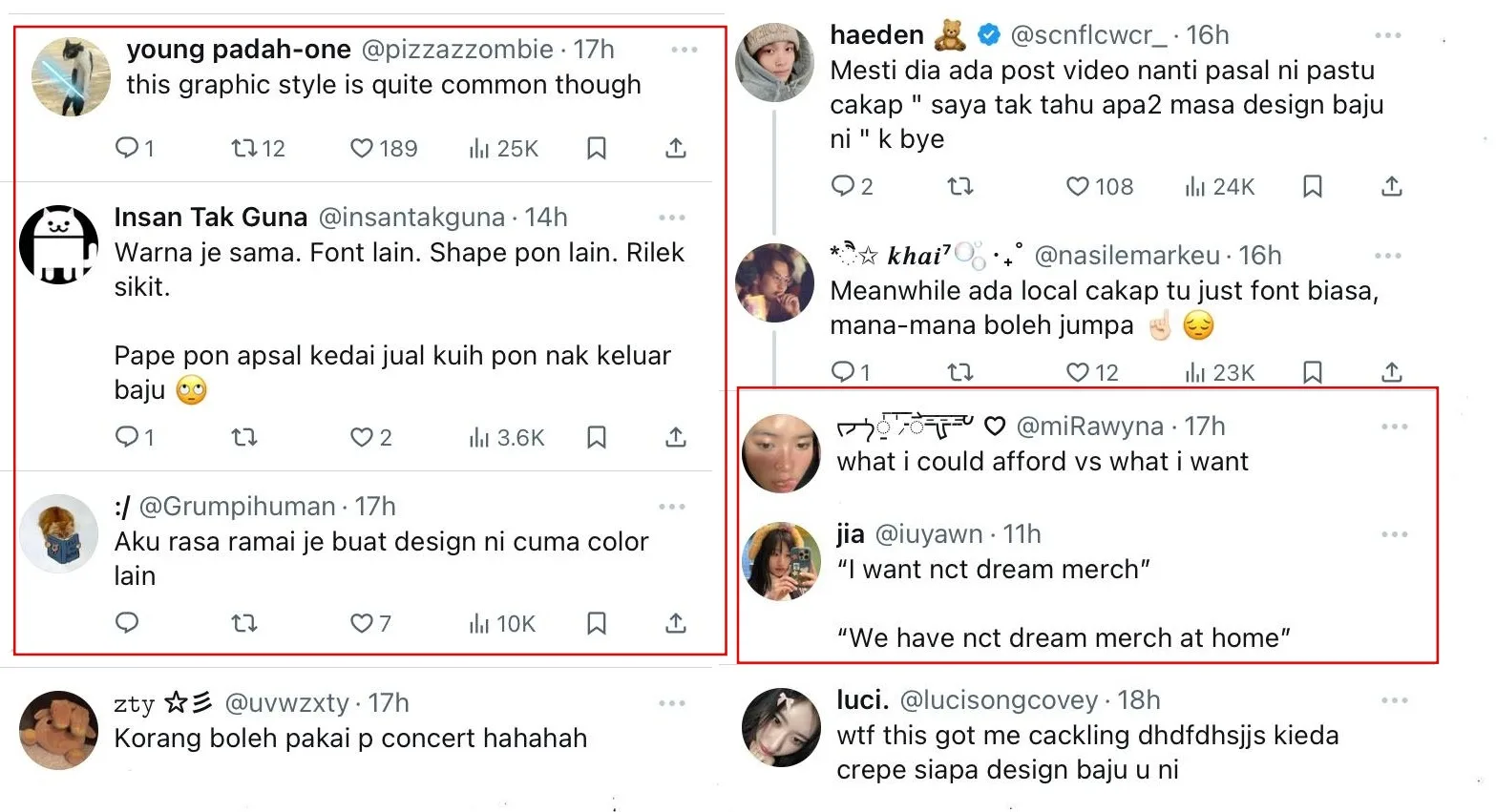Retweet the young padah-one post
Screen dimensions: 1496x812
click(245, 149)
